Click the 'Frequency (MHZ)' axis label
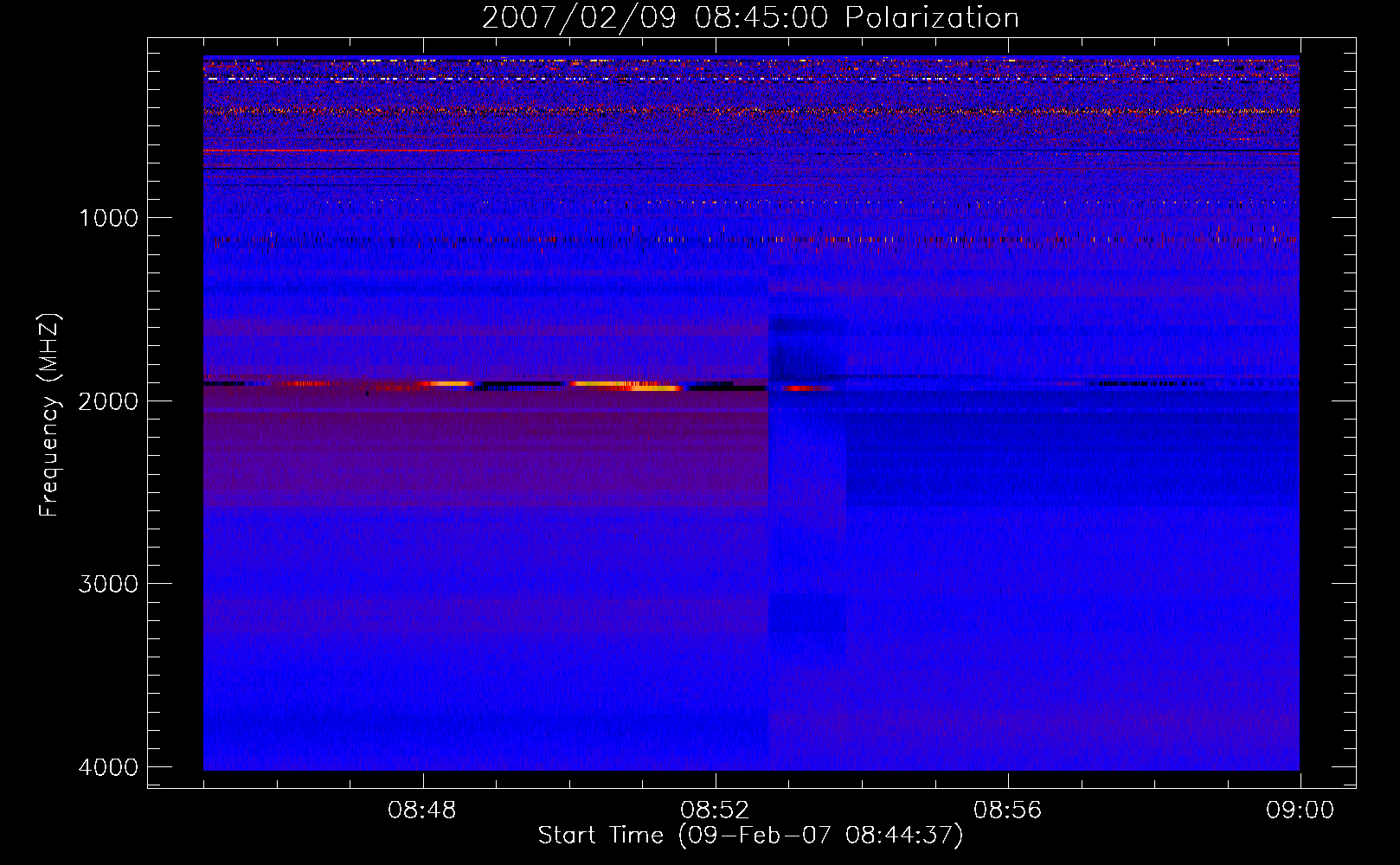Viewport: 1400px width, 865px height. coord(49,415)
